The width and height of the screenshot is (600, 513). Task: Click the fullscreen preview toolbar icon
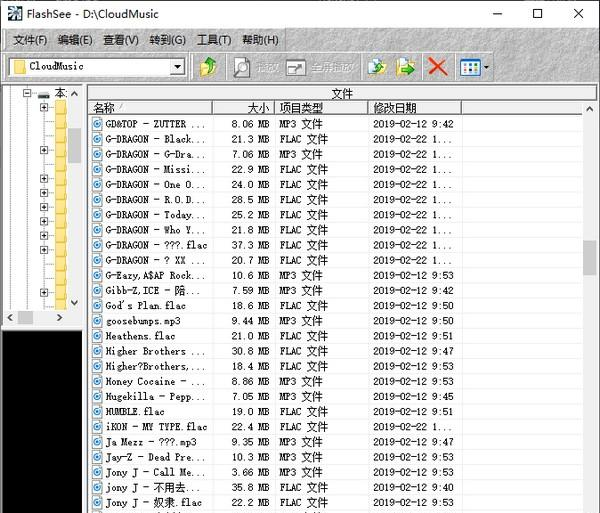pos(296,68)
